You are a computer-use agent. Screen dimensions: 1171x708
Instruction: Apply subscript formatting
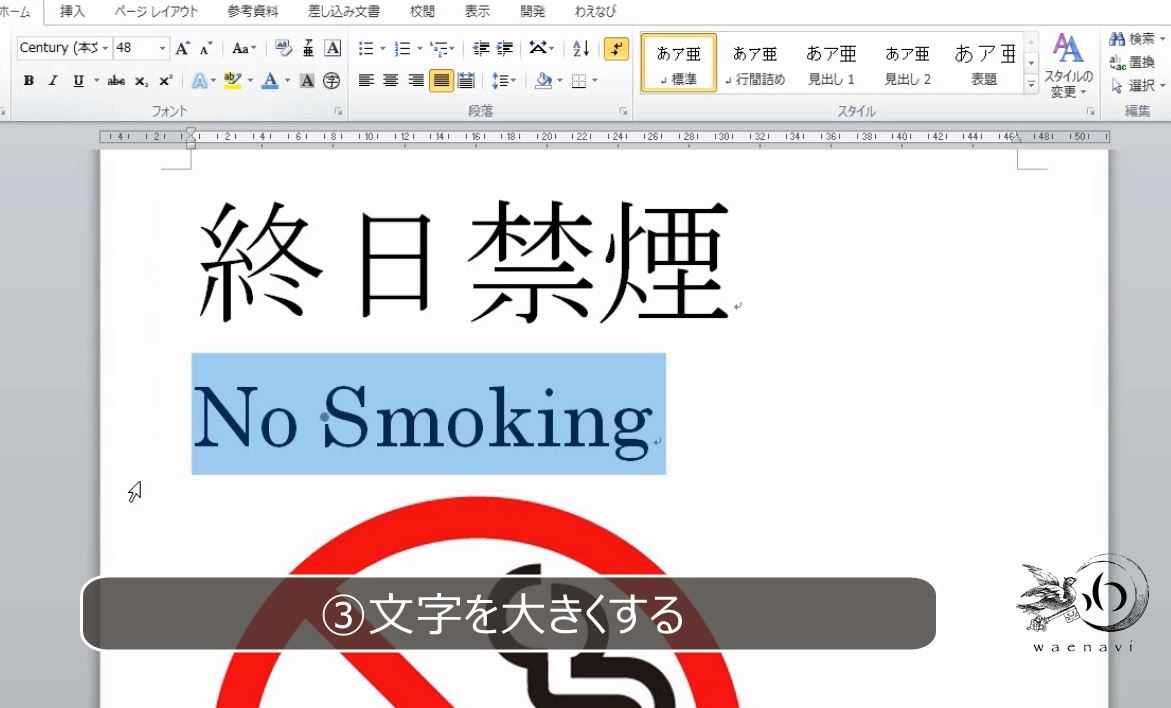coord(141,81)
